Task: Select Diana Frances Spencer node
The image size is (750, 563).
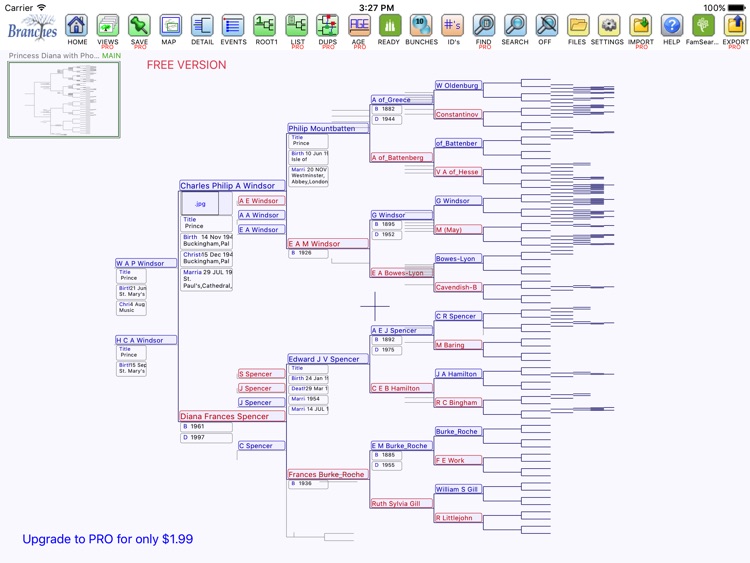Action: (232, 416)
